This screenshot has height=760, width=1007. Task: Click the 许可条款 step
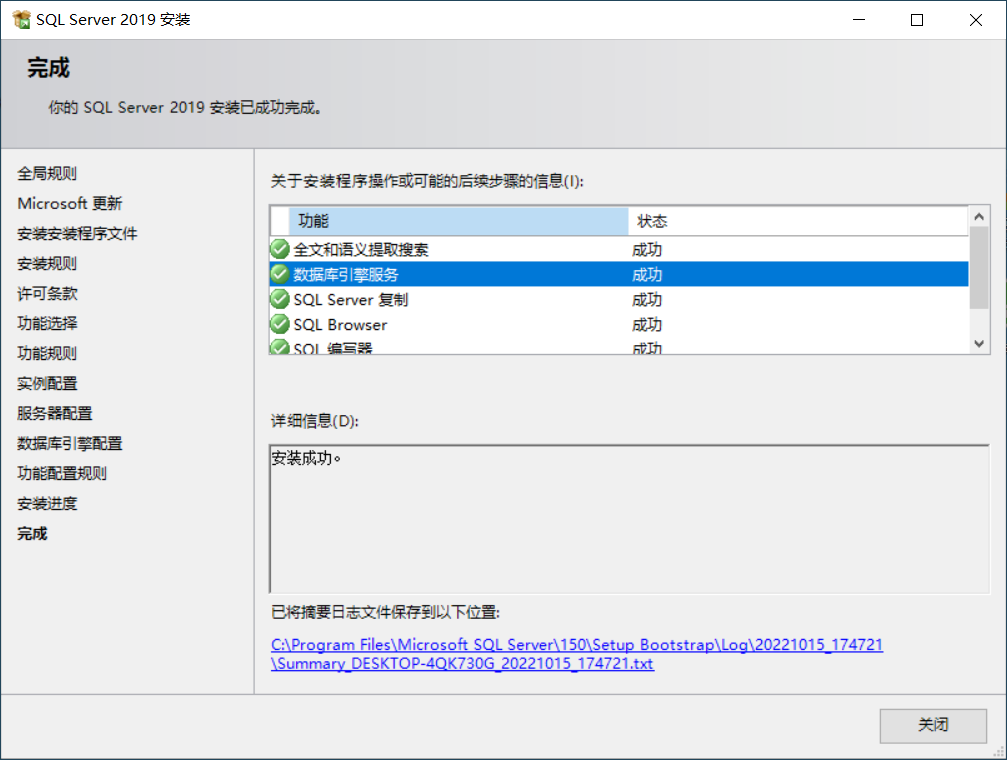pos(47,294)
